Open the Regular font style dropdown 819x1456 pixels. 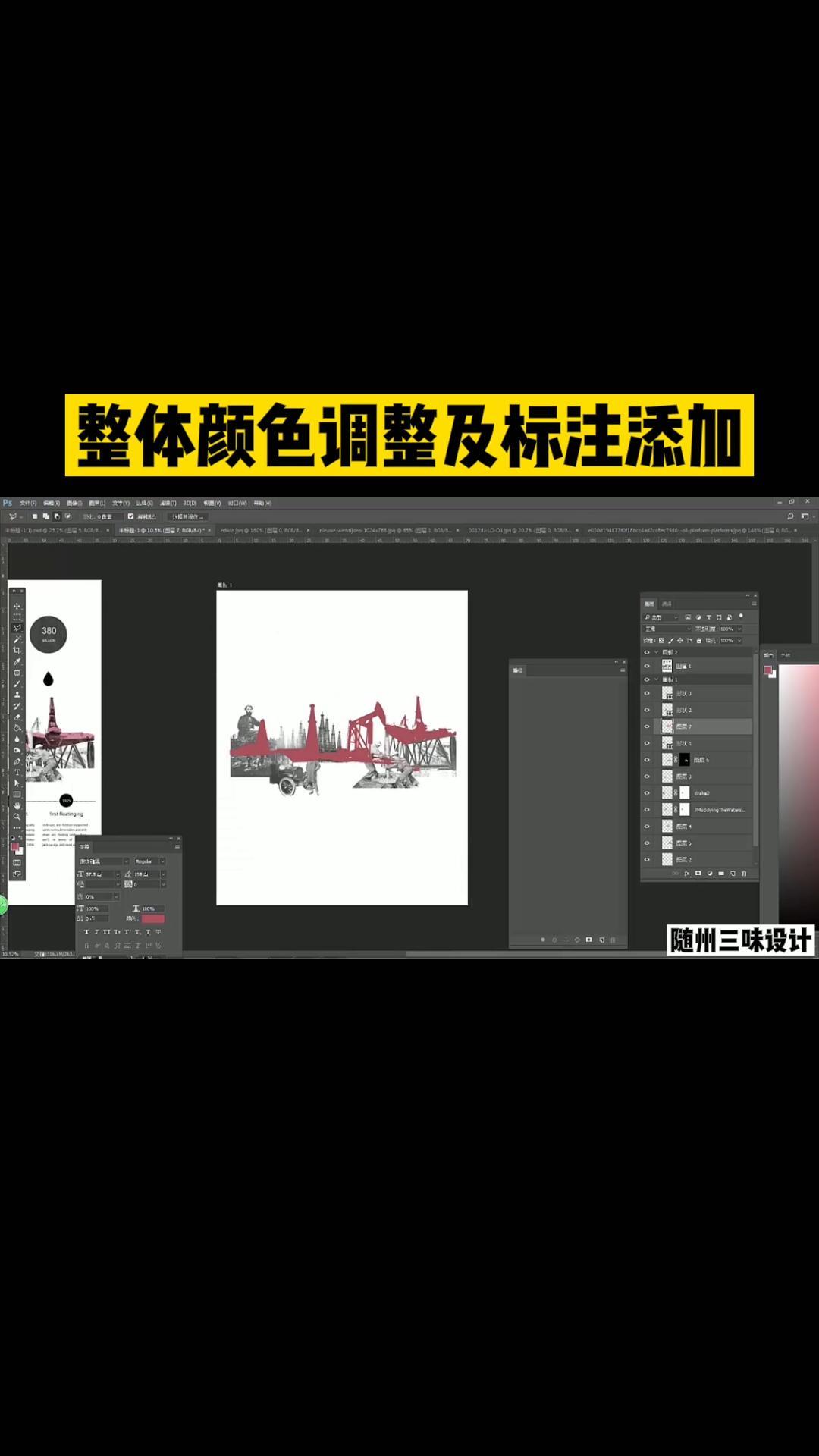coord(149,861)
